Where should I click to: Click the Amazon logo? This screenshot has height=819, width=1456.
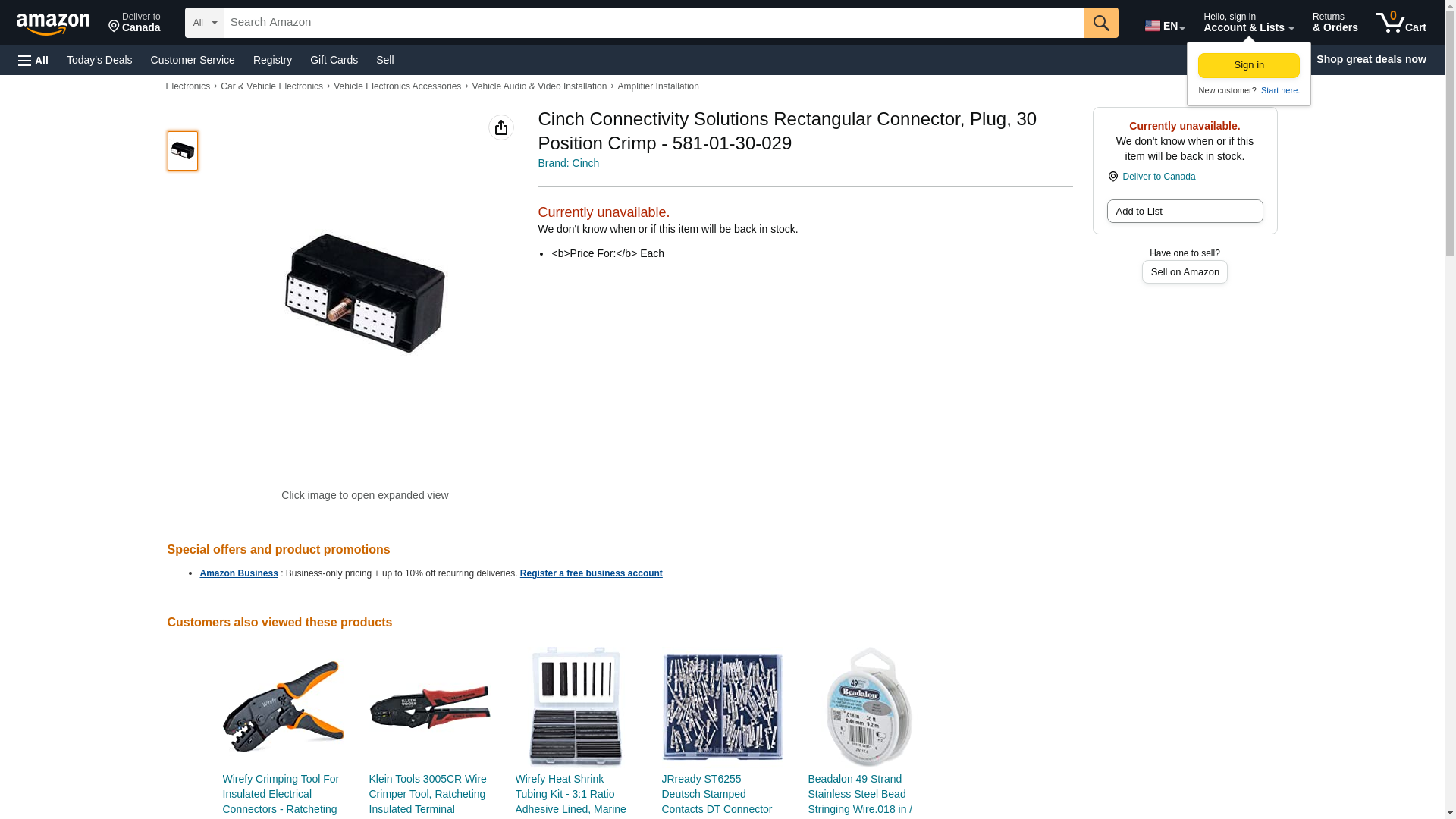click(53, 24)
